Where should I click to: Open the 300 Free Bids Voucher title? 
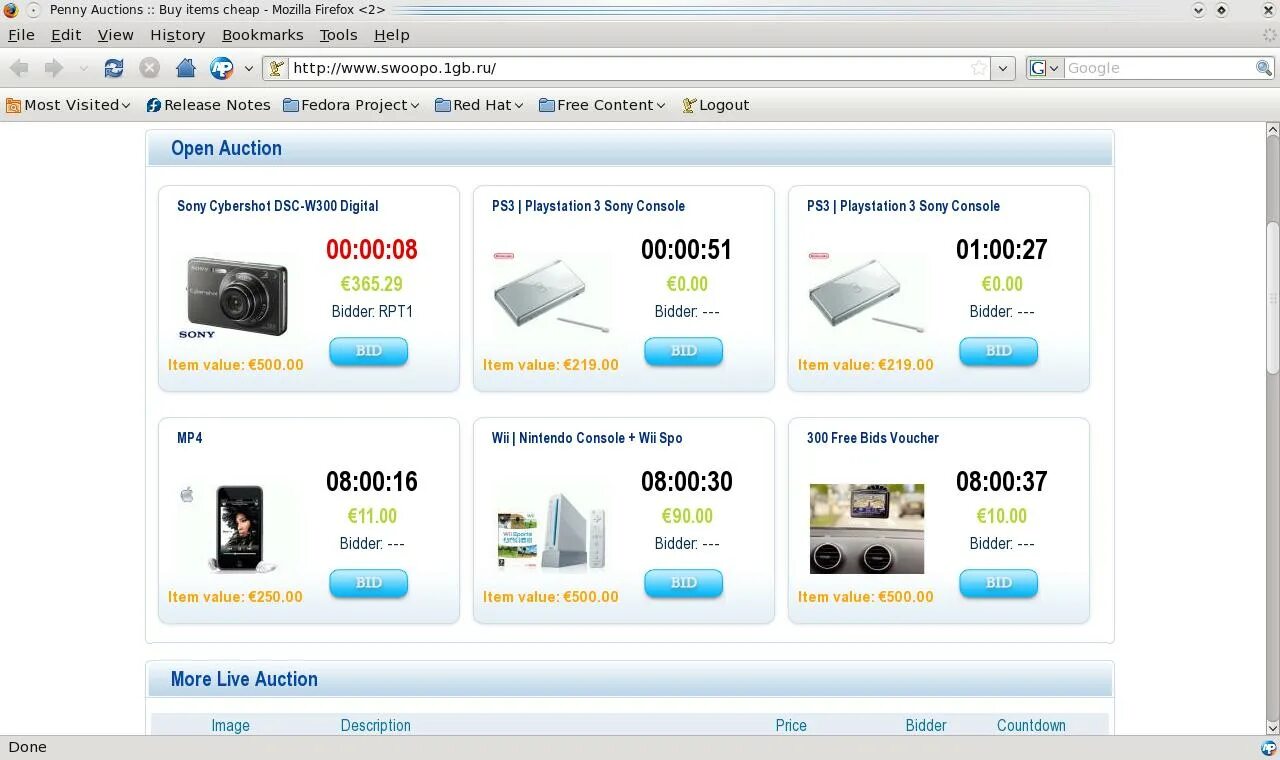873,438
